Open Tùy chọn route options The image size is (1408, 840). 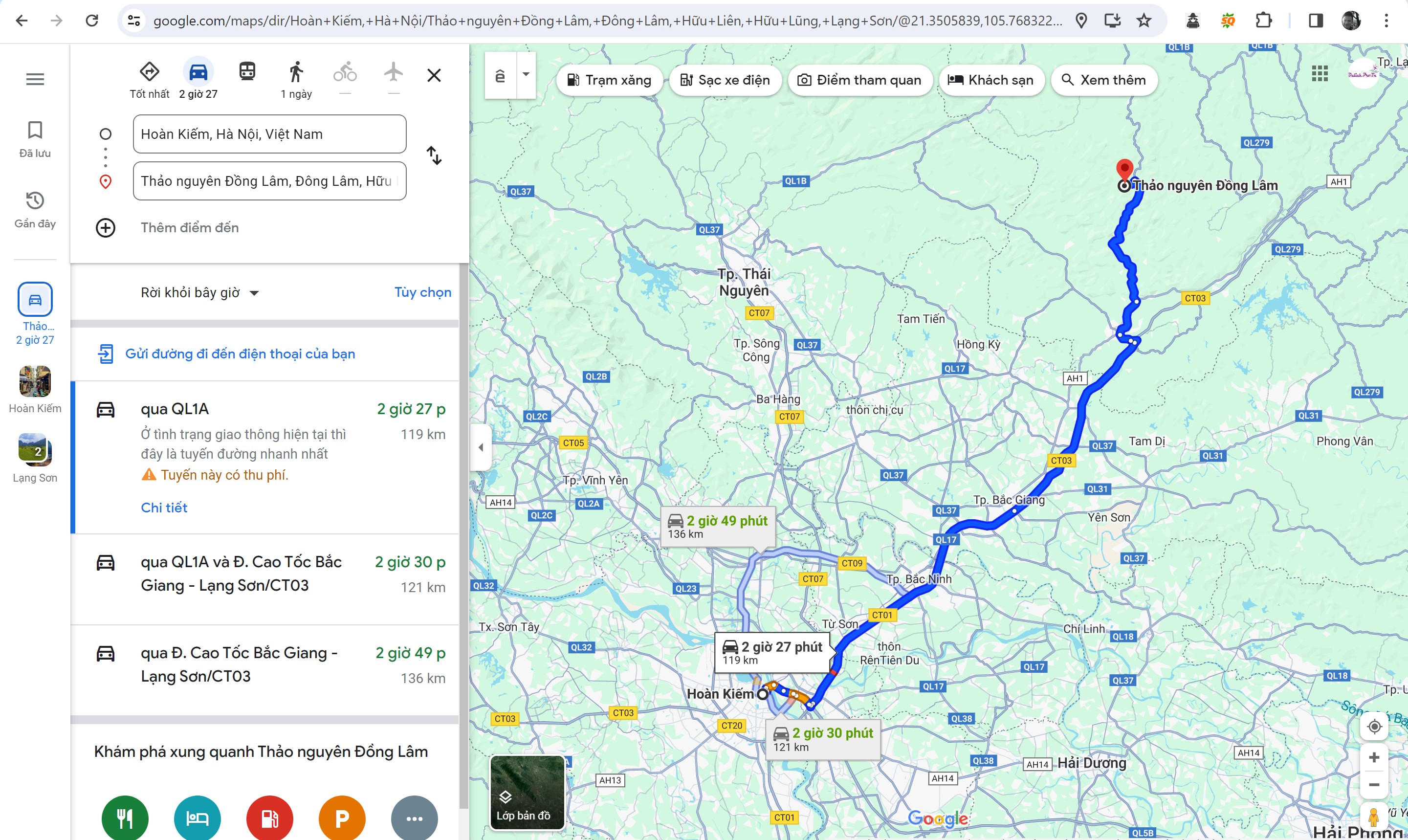[422, 293]
